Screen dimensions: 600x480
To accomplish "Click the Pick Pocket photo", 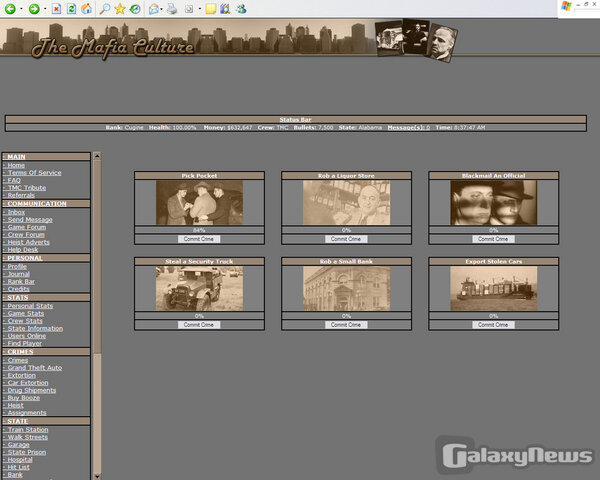I will 199,202.
